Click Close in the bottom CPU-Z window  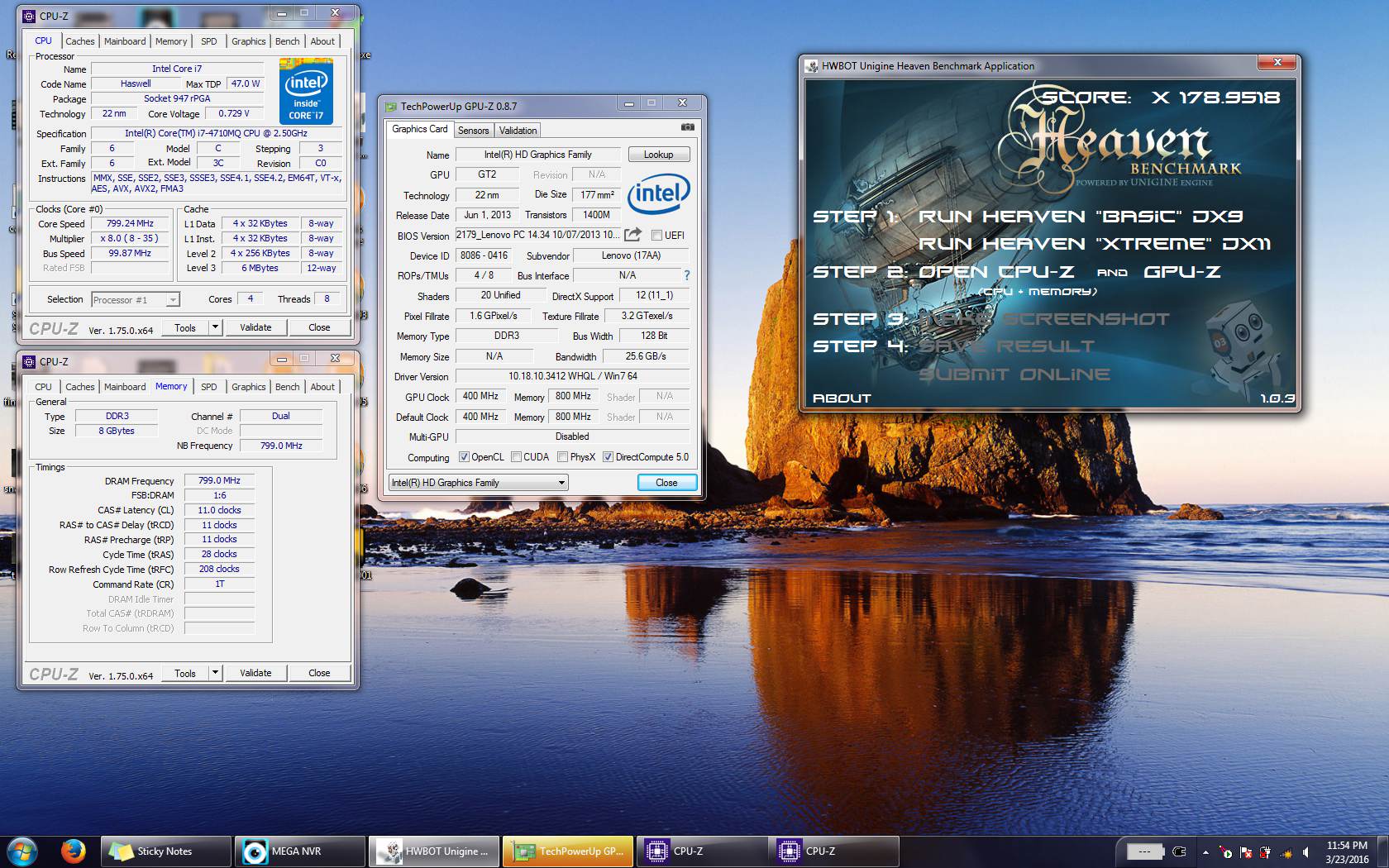coord(319,673)
